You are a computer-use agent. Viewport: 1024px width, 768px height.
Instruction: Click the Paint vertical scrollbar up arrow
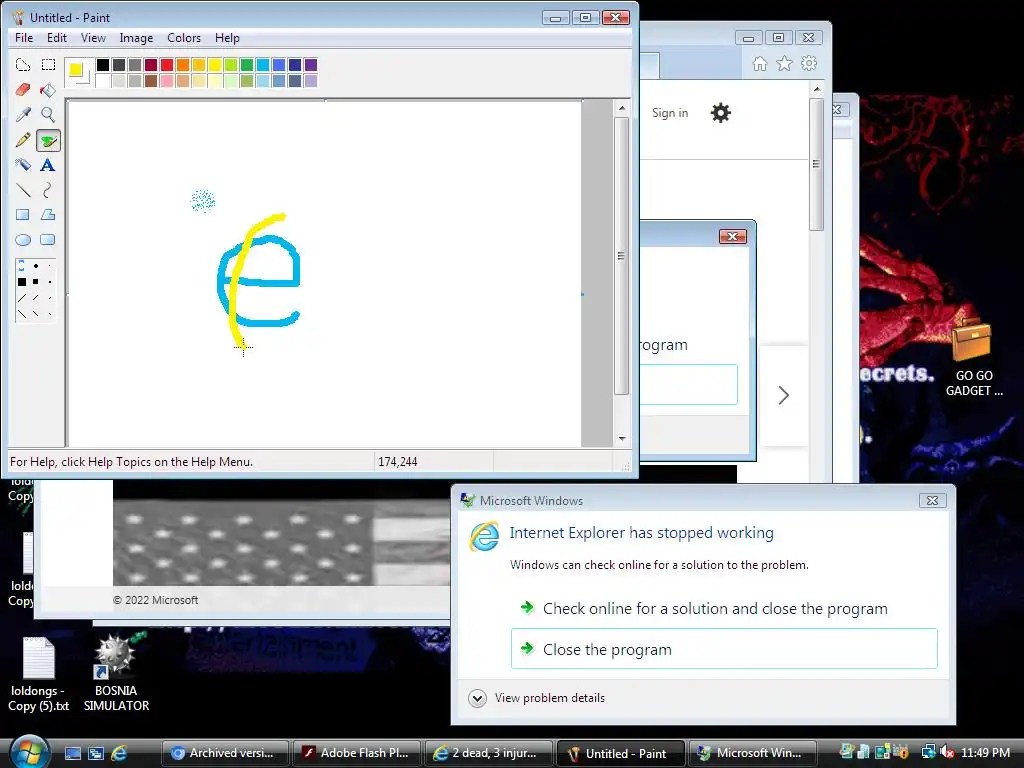(622, 108)
